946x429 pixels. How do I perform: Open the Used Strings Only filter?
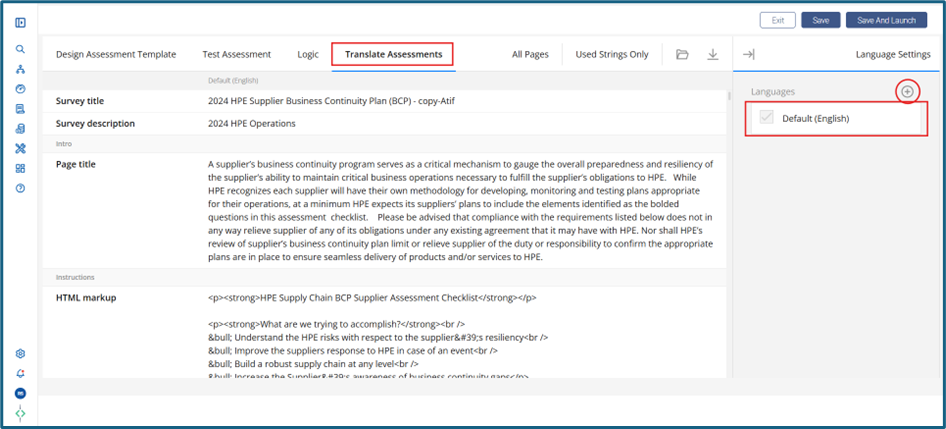[612, 54]
